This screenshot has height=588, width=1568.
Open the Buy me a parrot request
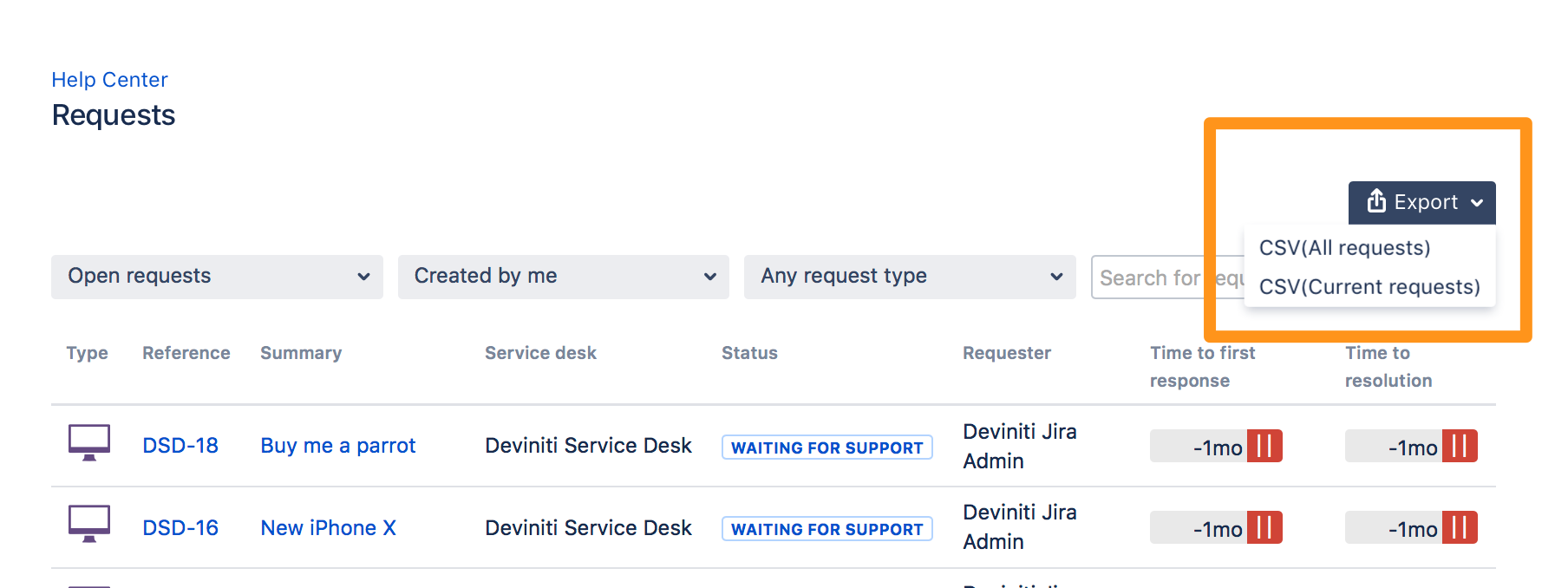[x=337, y=445]
